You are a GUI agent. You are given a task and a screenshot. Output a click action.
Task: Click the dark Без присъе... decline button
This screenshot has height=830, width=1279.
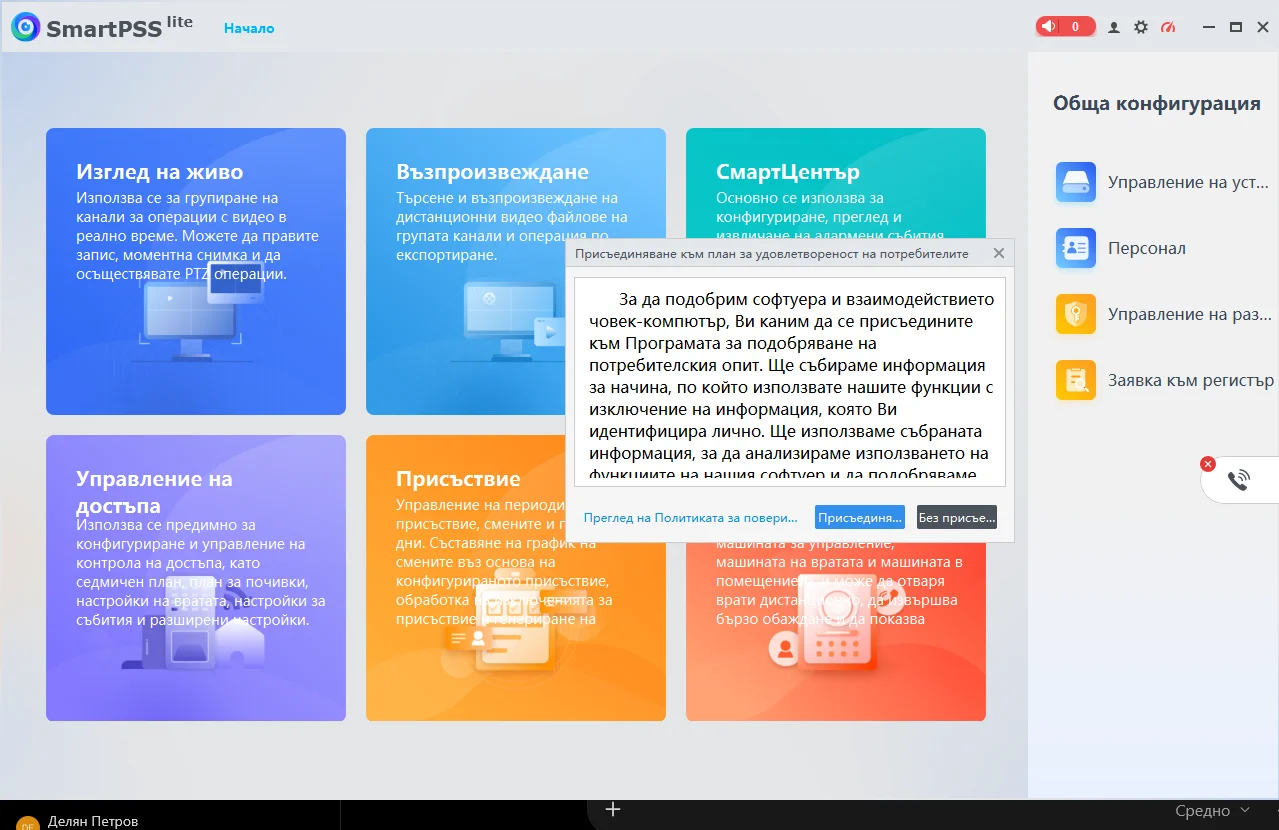tap(957, 517)
